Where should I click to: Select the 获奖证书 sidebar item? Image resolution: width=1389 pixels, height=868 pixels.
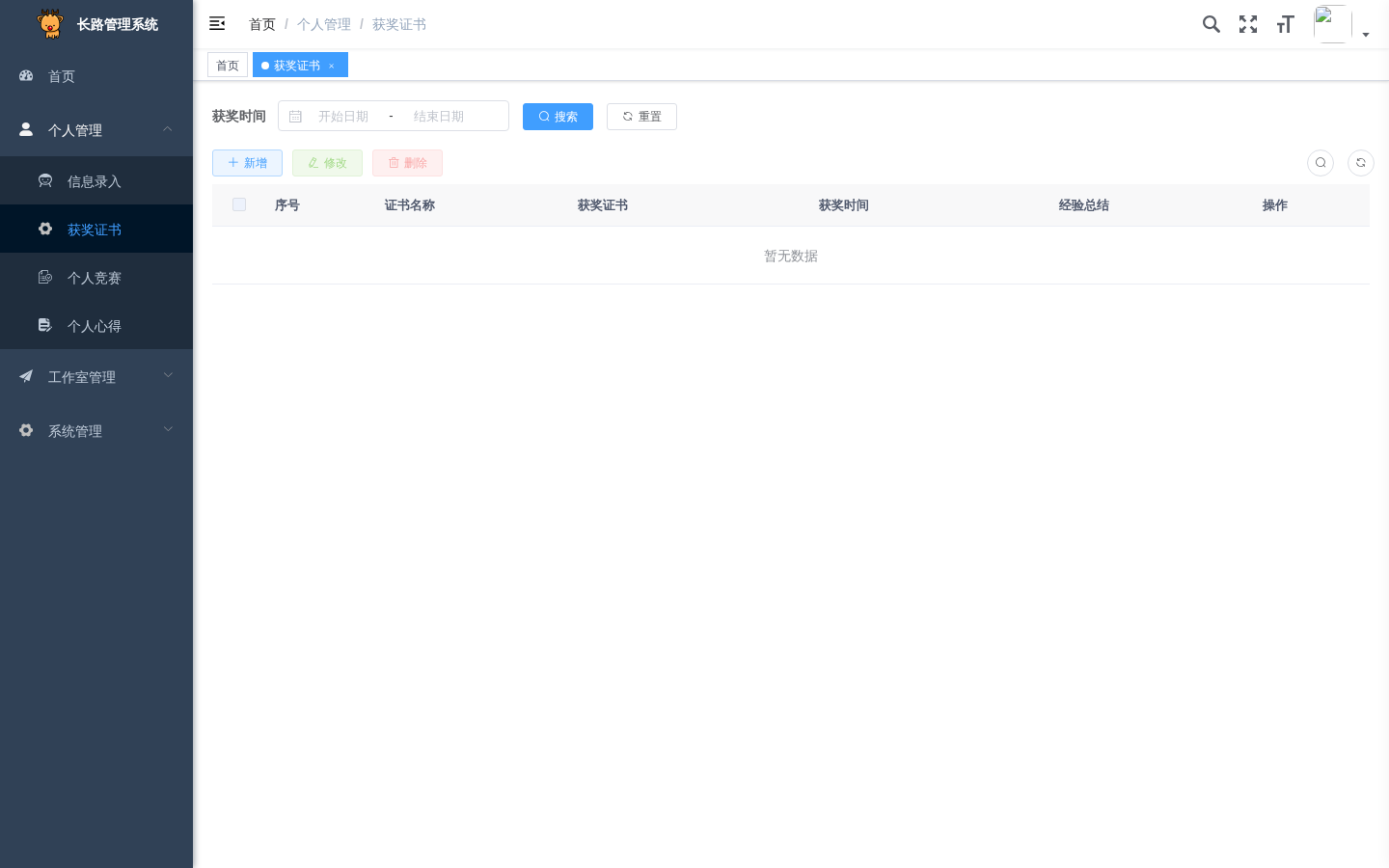point(96,229)
